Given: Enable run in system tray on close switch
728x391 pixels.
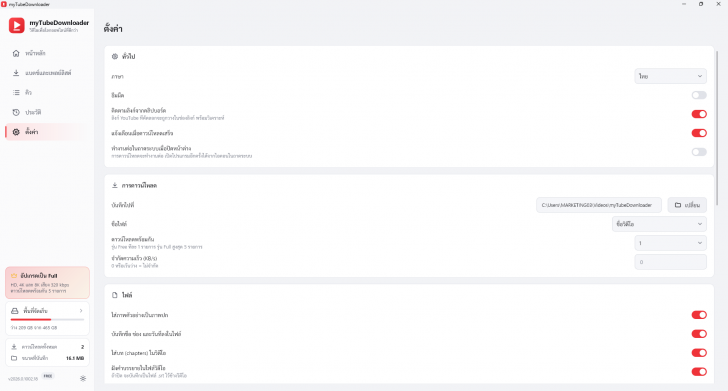Looking at the screenshot, I should click(699, 152).
